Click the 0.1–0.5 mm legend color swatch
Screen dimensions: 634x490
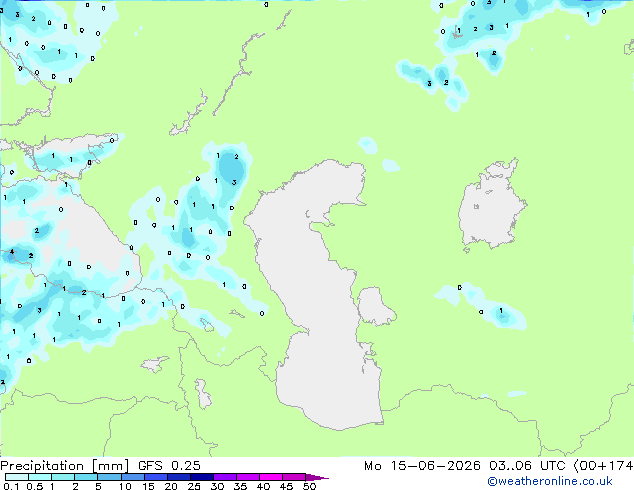click(x=17, y=477)
